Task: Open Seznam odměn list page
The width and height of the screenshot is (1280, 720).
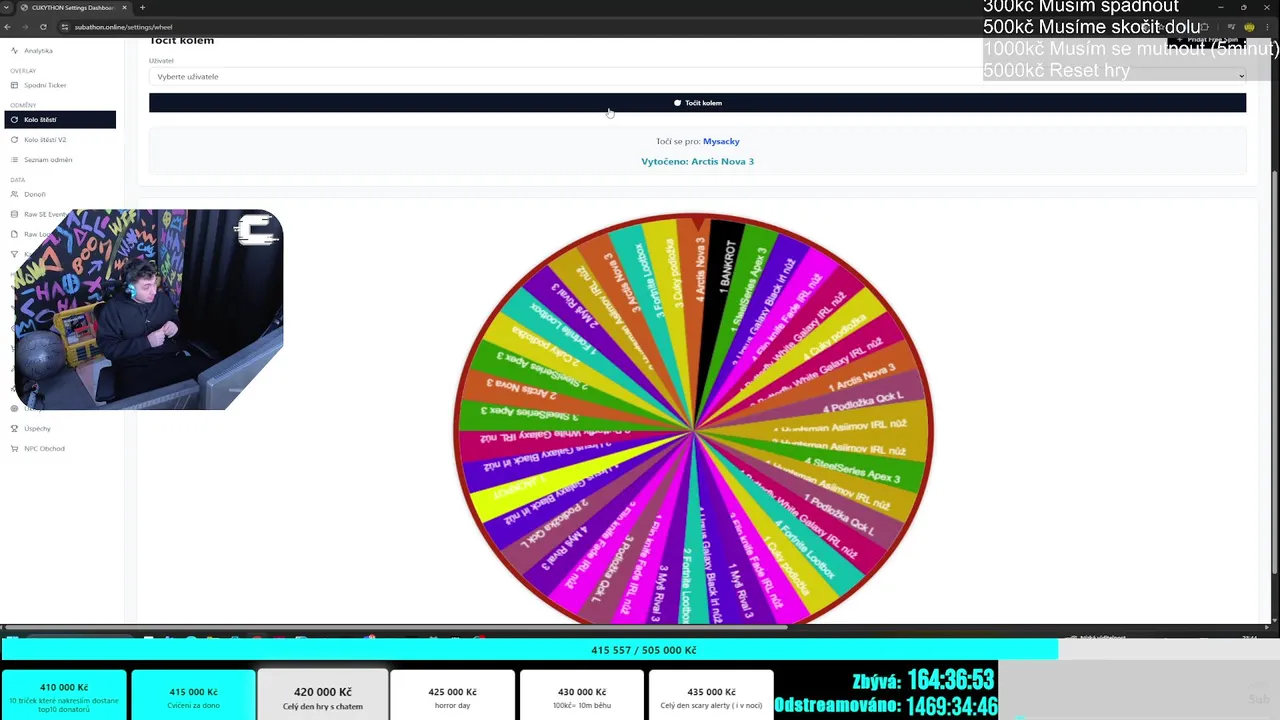Action: (48, 160)
